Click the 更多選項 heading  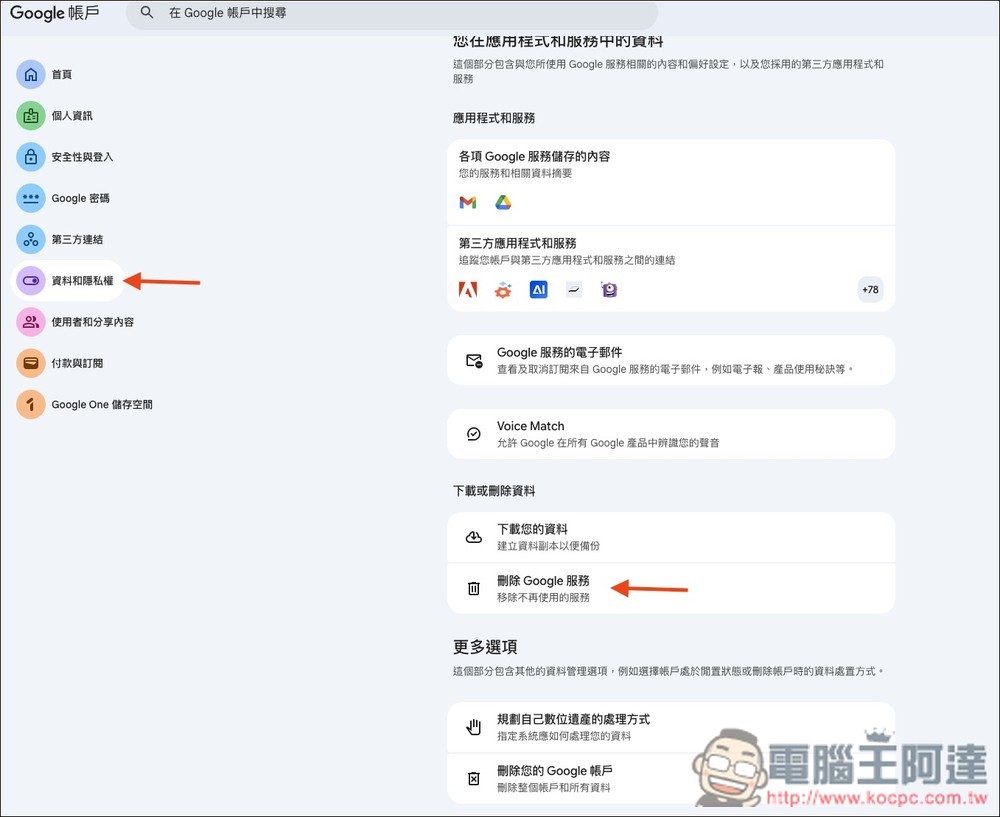point(485,647)
